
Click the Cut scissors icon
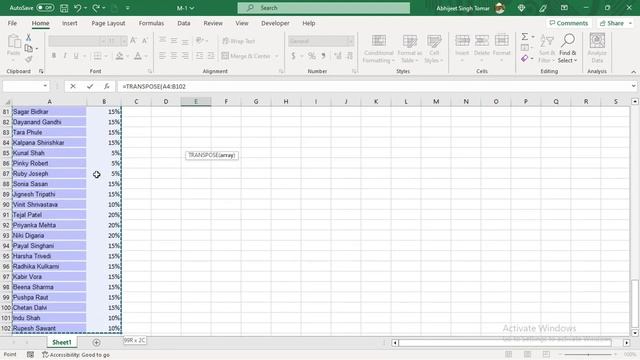tap(29, 38)
